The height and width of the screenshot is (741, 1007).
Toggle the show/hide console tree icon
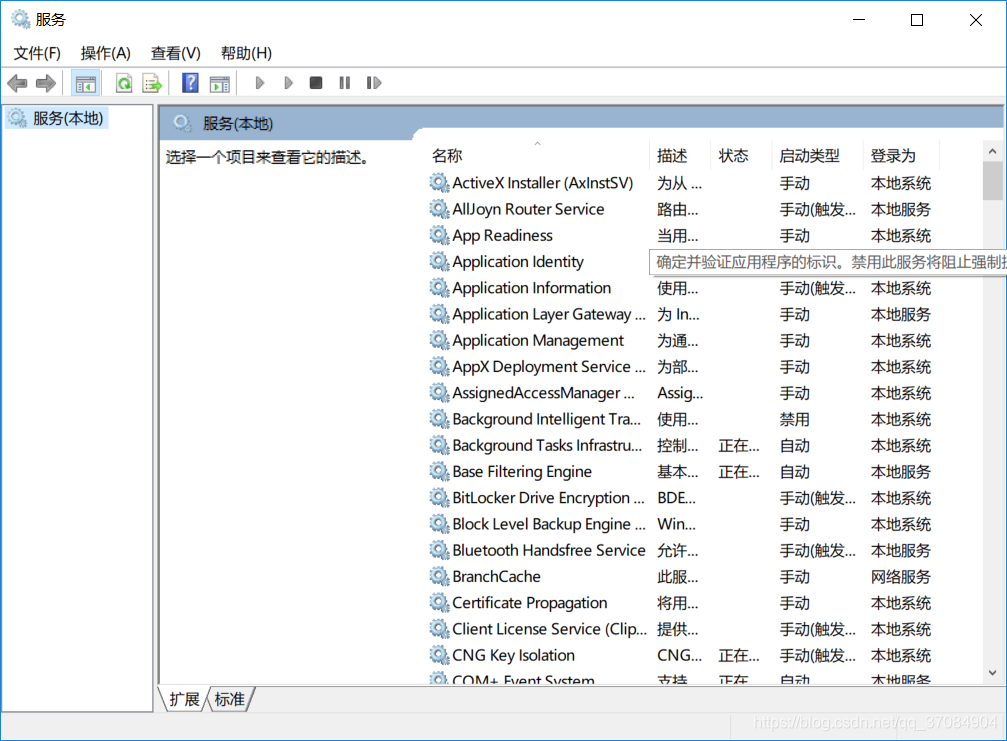pos(85,83)
